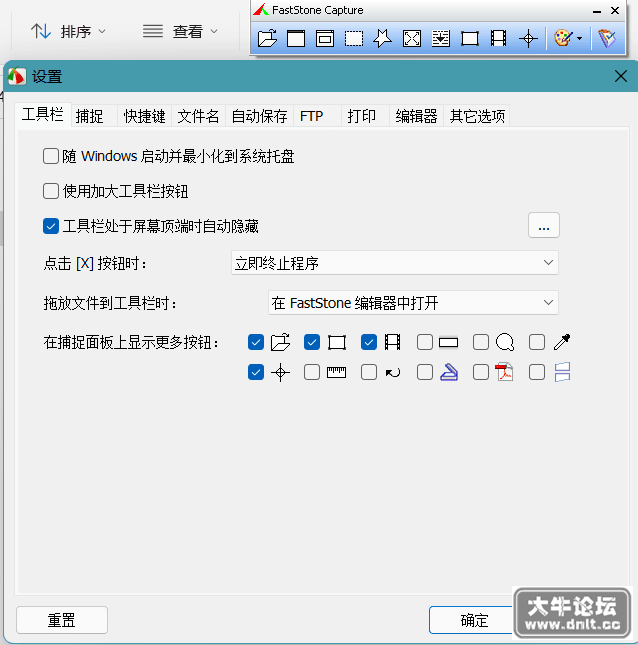Click the Settings icon at toolbar's right end
The image size is (638, 645).
pos(607,39)
